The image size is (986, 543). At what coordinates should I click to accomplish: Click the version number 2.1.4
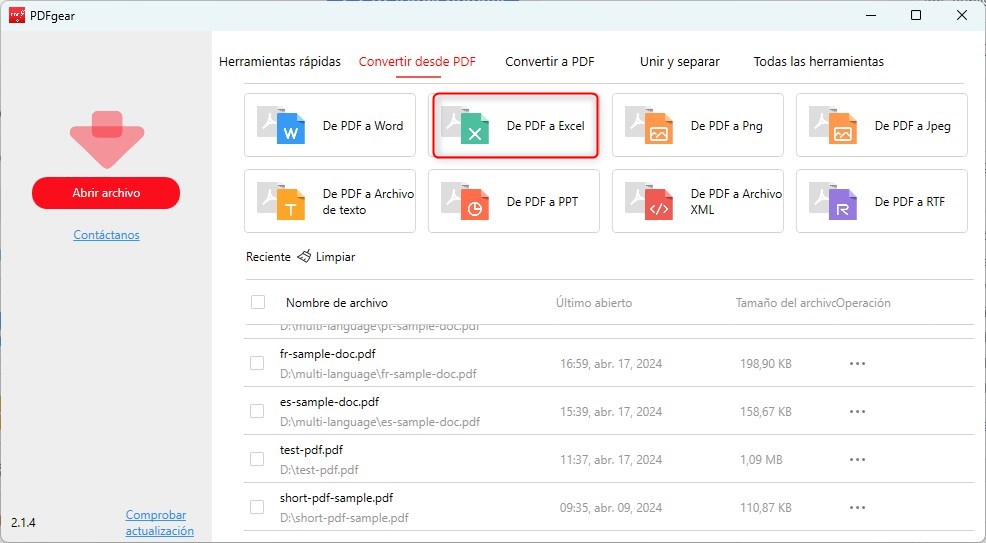(23, 522)
